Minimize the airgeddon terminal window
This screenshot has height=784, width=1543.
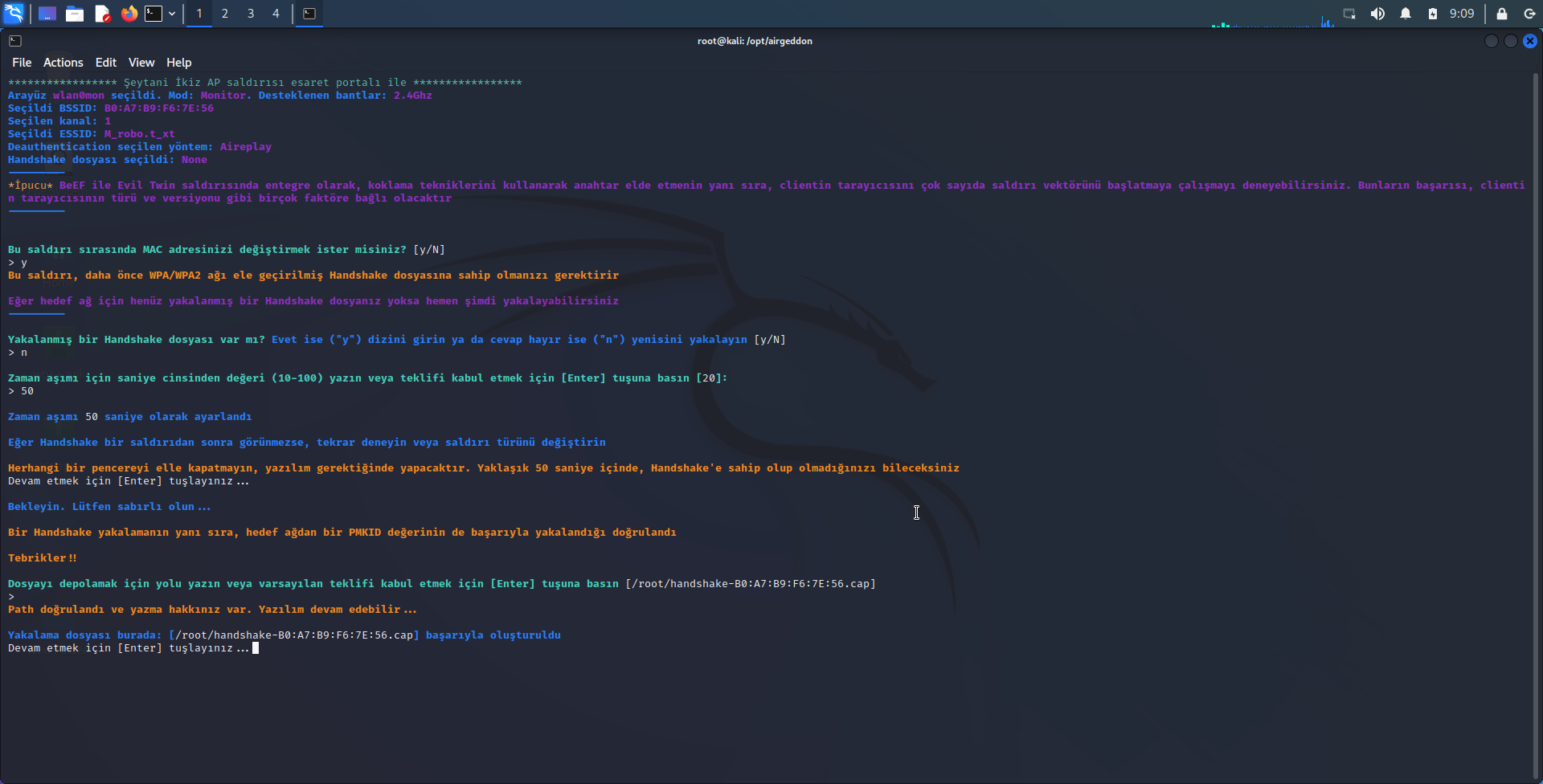pos(1492,41)
